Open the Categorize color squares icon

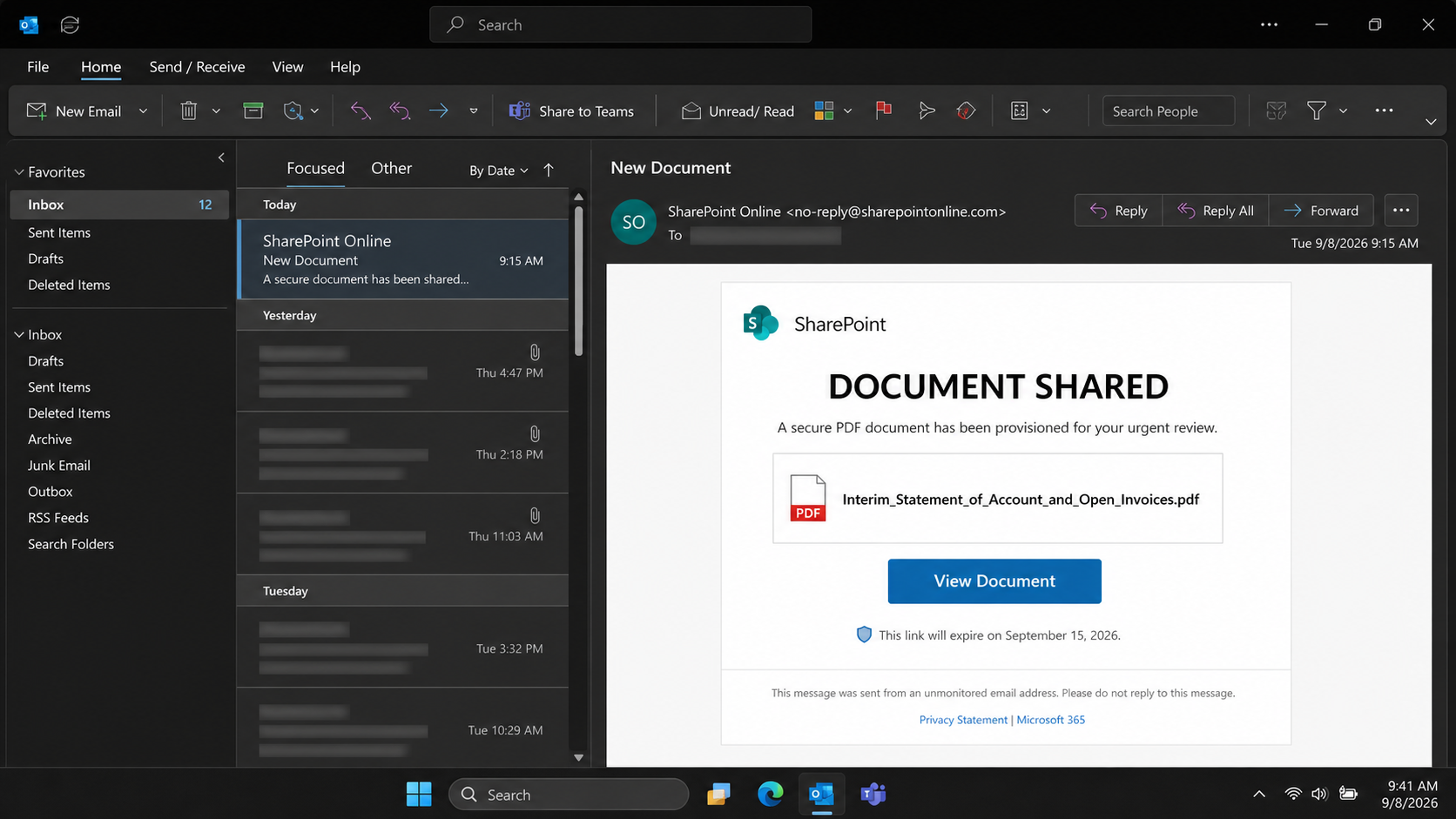tap(824, 111)
